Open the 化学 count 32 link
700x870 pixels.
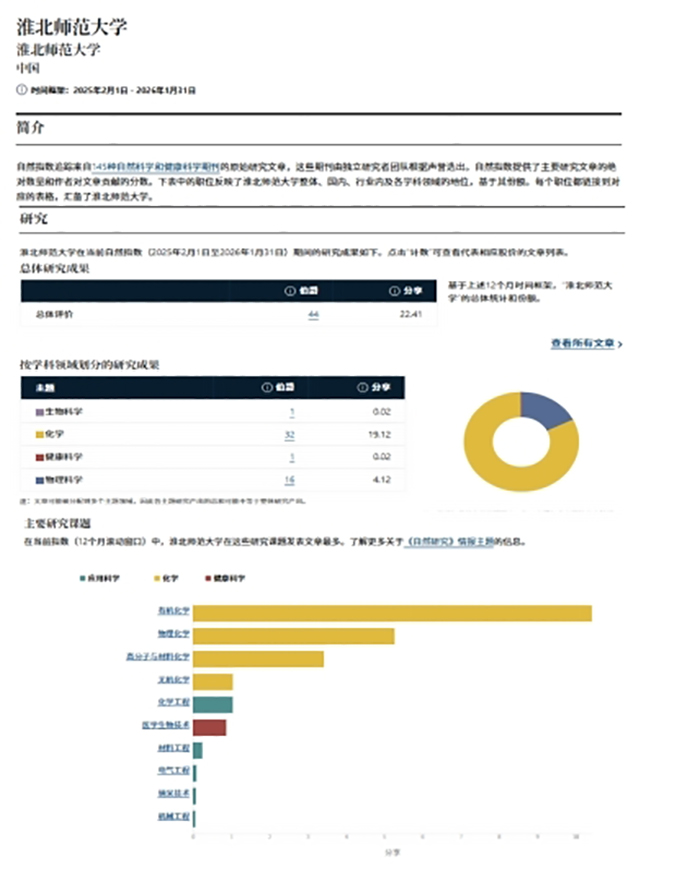click(290, 435)
